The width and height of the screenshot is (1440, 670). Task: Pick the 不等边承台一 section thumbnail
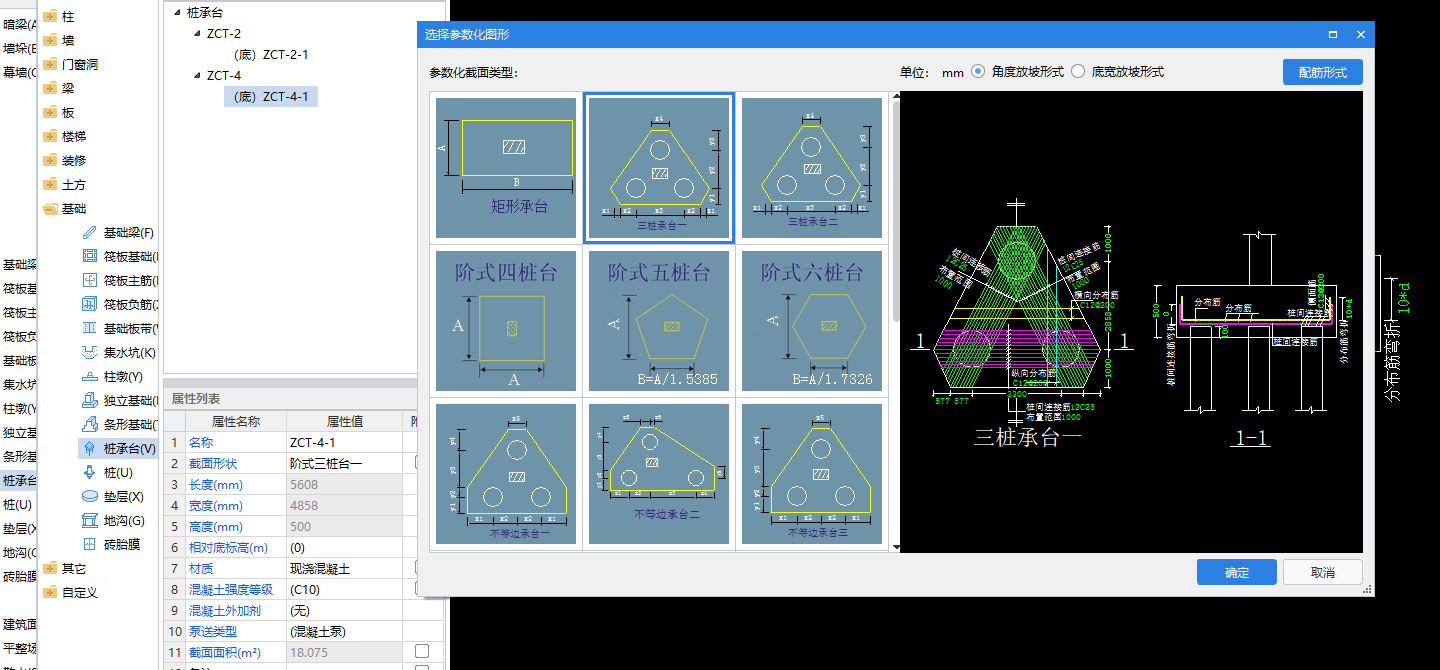click(x=506, y=474)
